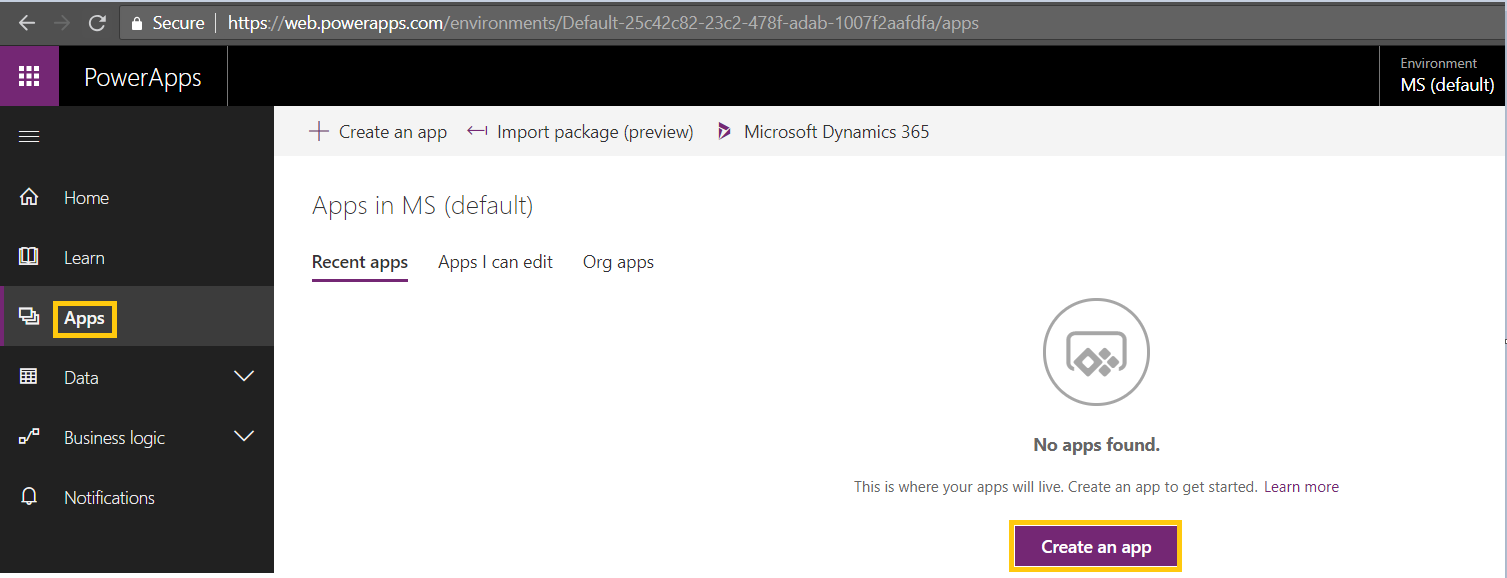Image resolution: width=1507 pixels, height=578 pixels.
Task: Open Notifications via the bell icon
Action: click(x=29, y=497)
